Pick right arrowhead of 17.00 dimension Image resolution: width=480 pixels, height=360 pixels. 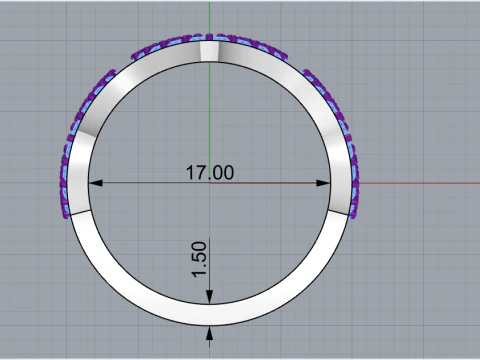point(323,183)
